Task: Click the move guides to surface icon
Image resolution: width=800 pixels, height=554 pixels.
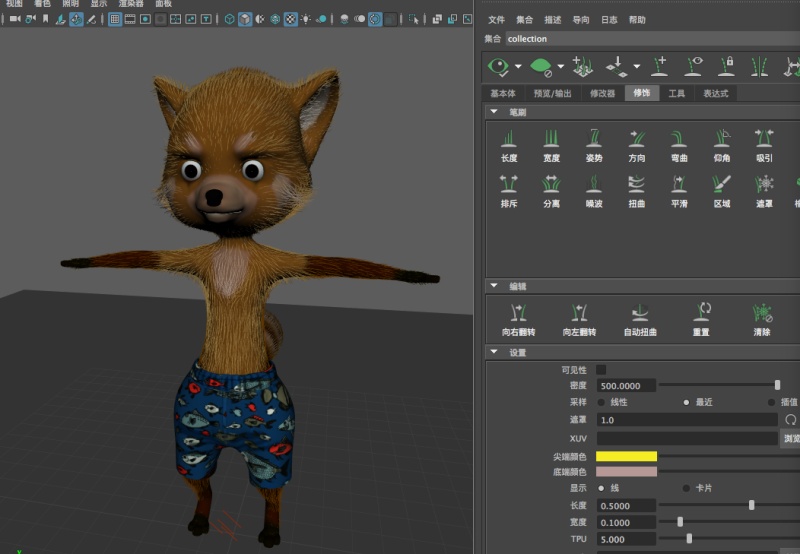Action: pos(616,67)
